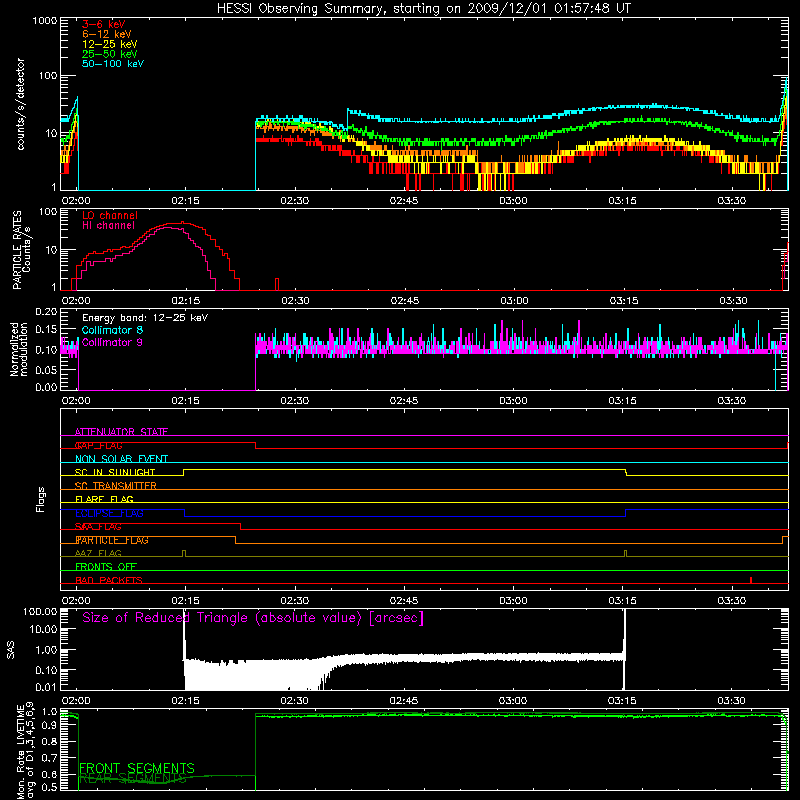This screenshot has height=800, width=800.
Task: Click the GAP_FLAG step-down edge
Action: coord(256,445)
